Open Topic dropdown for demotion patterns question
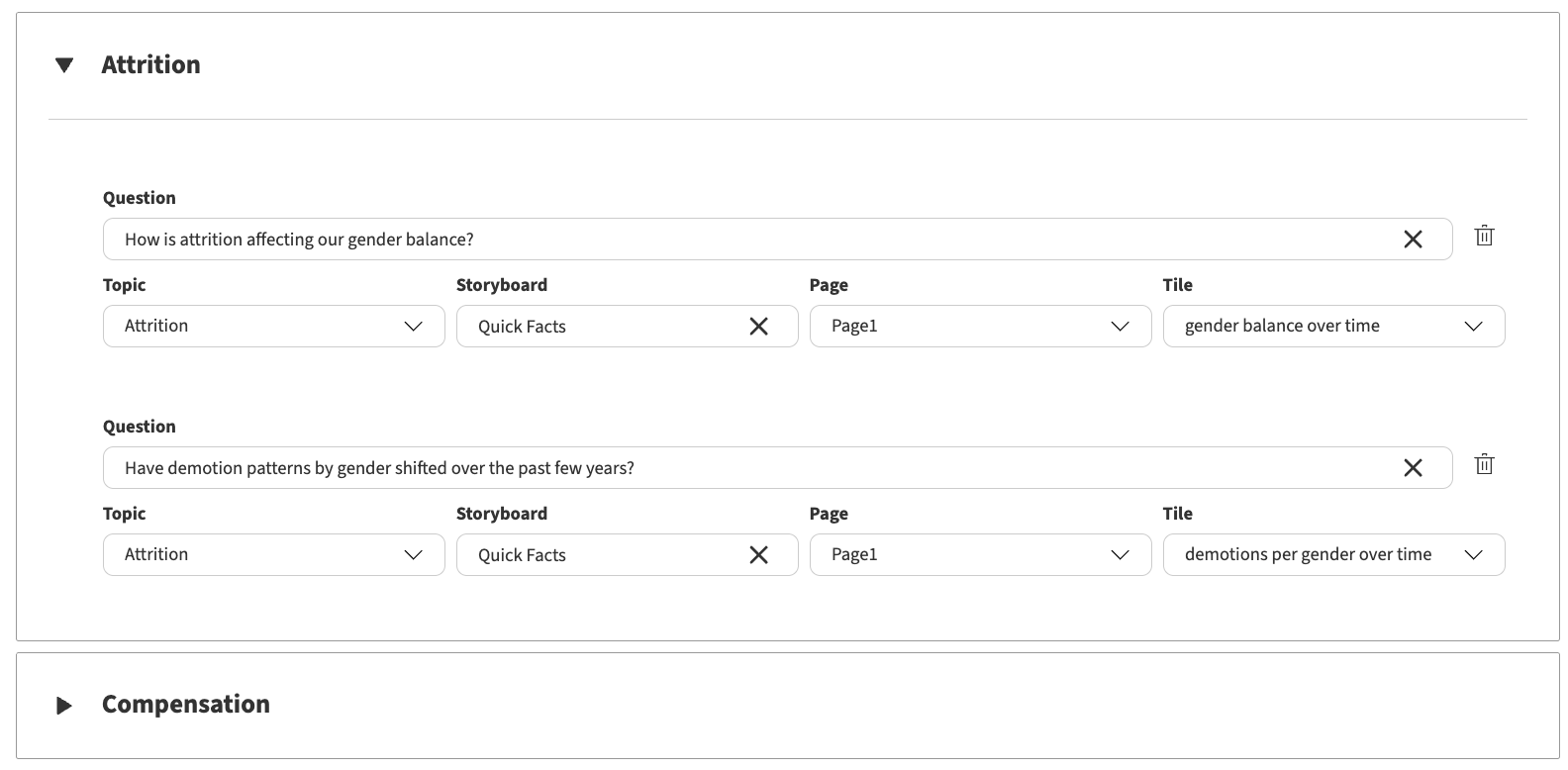The width and height of the screenshot is (1568, 770). tap(274, 555)
